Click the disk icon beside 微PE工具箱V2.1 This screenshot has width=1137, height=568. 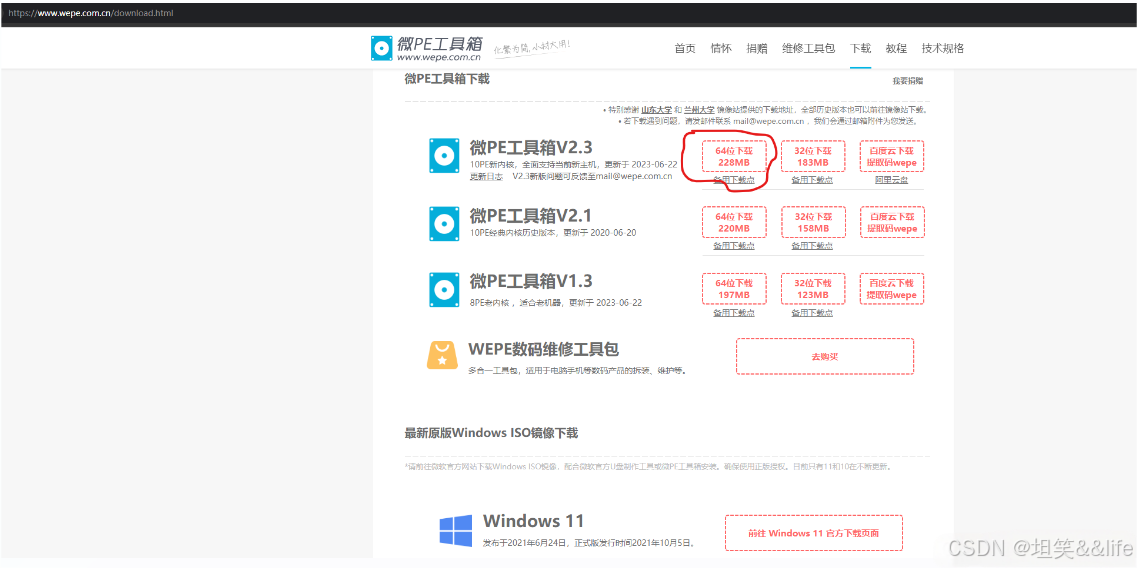pos(444,223)
